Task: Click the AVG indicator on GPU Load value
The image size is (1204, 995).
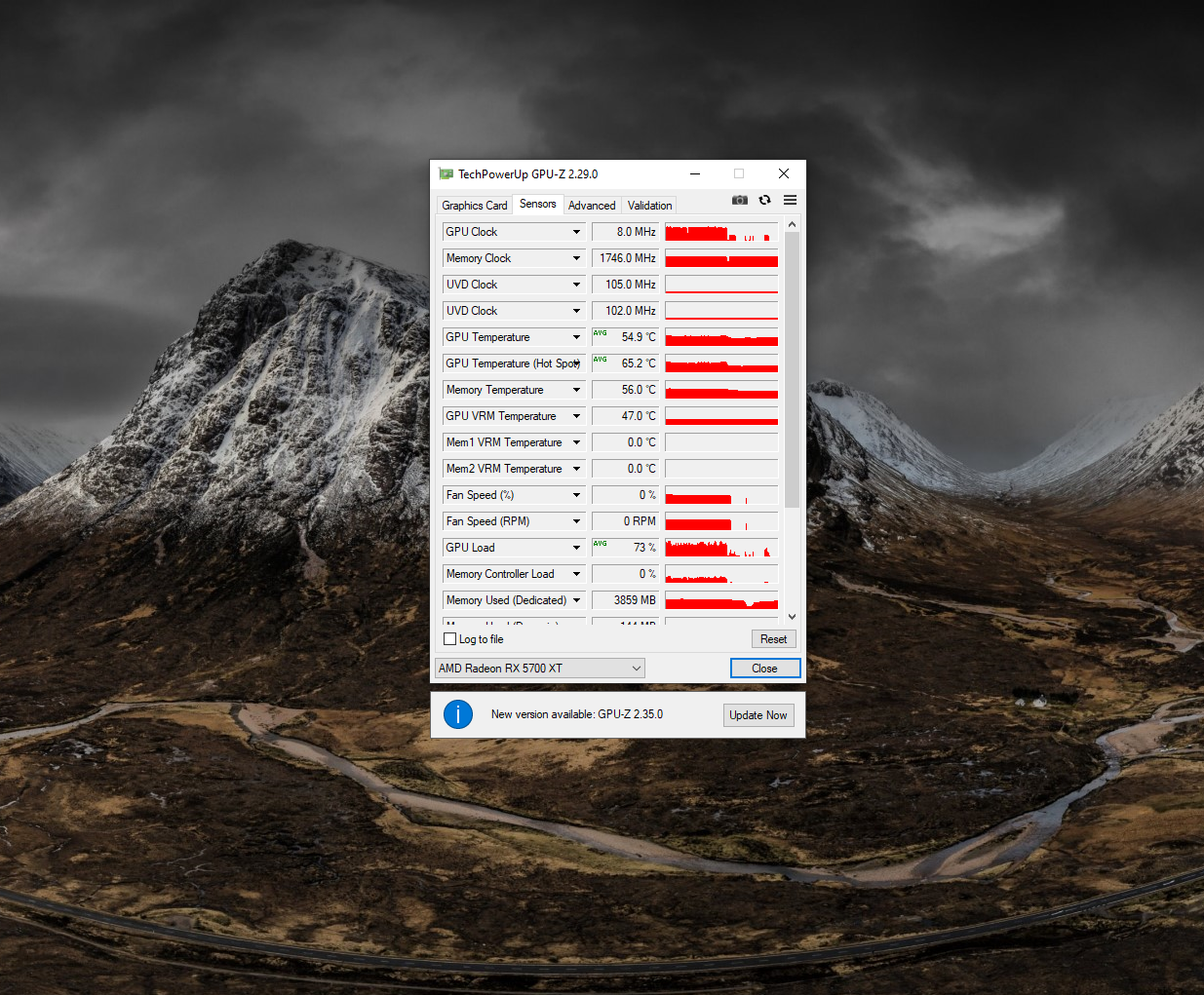Action: pyautogui.click(x=601, y=544)
